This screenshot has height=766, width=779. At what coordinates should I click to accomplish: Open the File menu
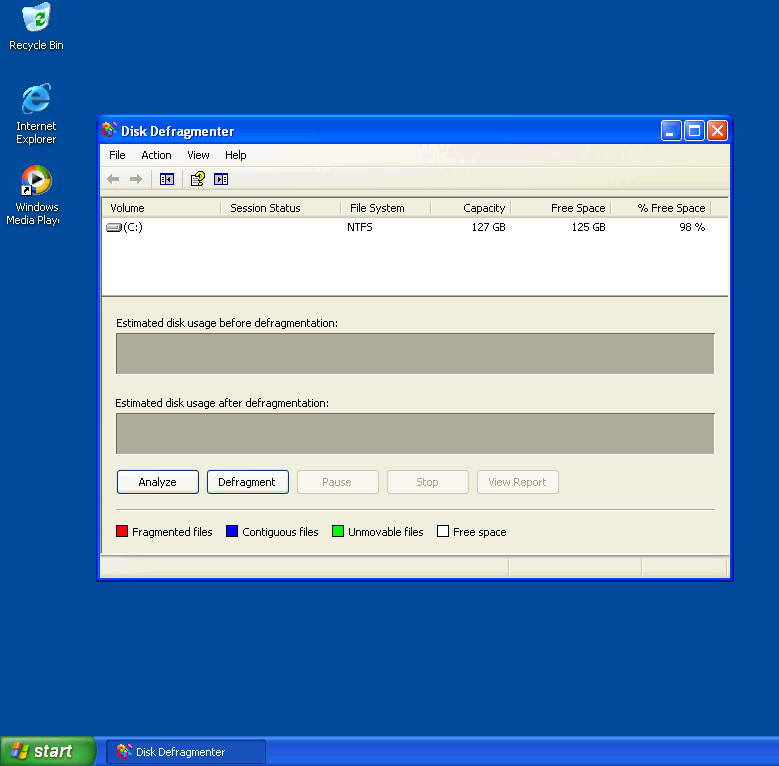pos(117,155)
